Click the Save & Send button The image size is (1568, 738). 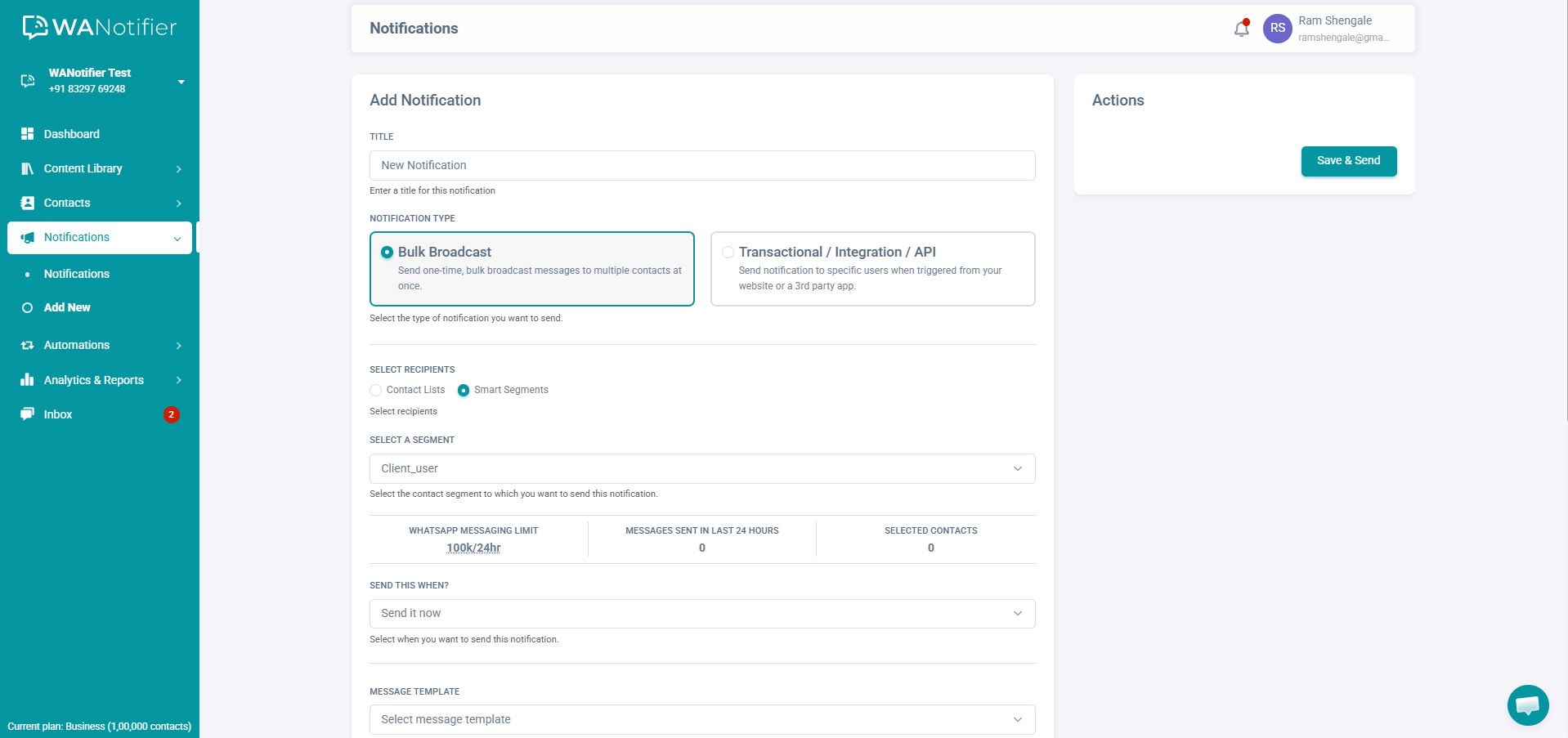(x=1348, y=161)
